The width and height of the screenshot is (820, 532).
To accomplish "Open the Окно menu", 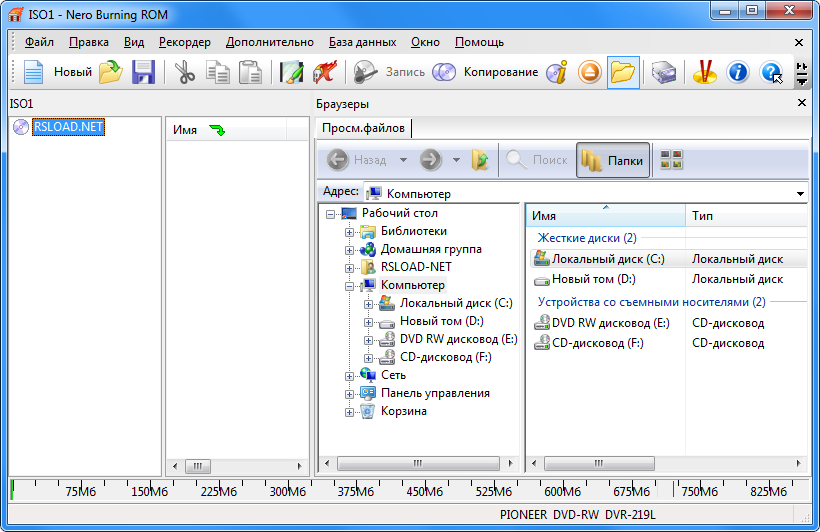I will click(x=425, y=42).
